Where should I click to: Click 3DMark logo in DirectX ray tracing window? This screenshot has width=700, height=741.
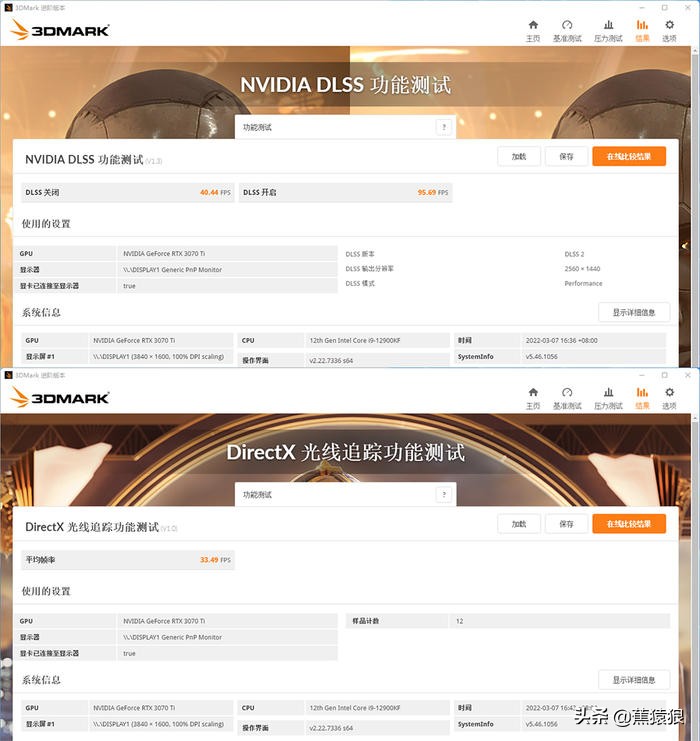coord(60,397)
